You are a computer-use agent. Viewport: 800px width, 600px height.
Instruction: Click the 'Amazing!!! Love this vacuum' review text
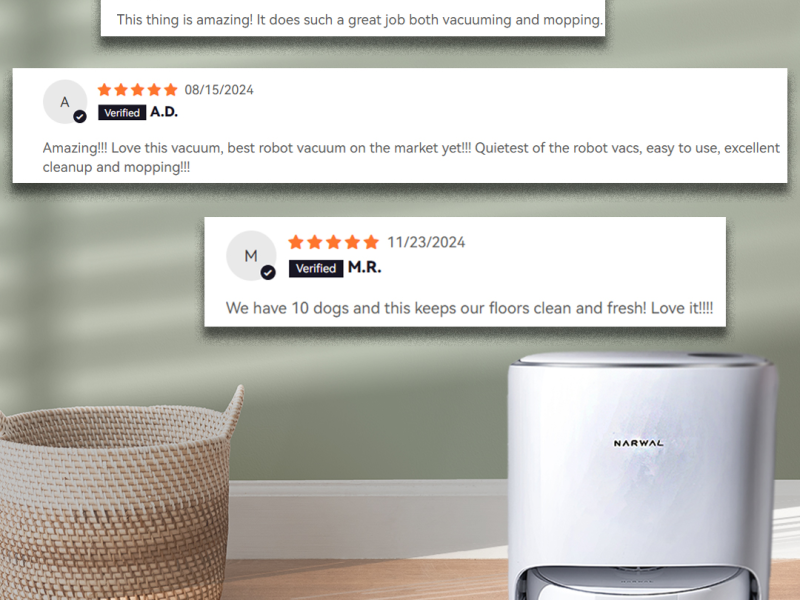[x=411, y=158]
